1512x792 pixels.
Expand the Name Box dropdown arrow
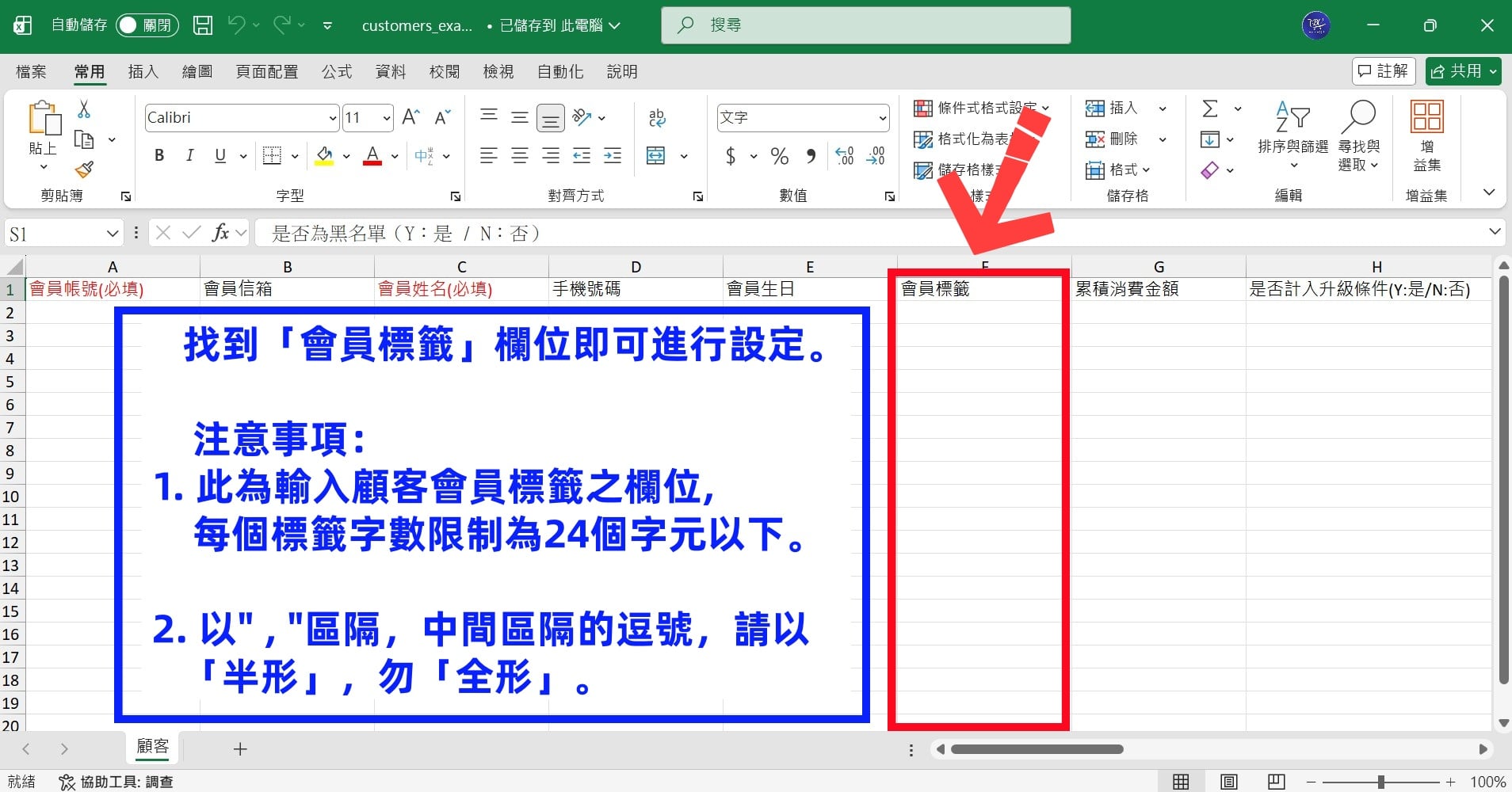coord(113,234)
